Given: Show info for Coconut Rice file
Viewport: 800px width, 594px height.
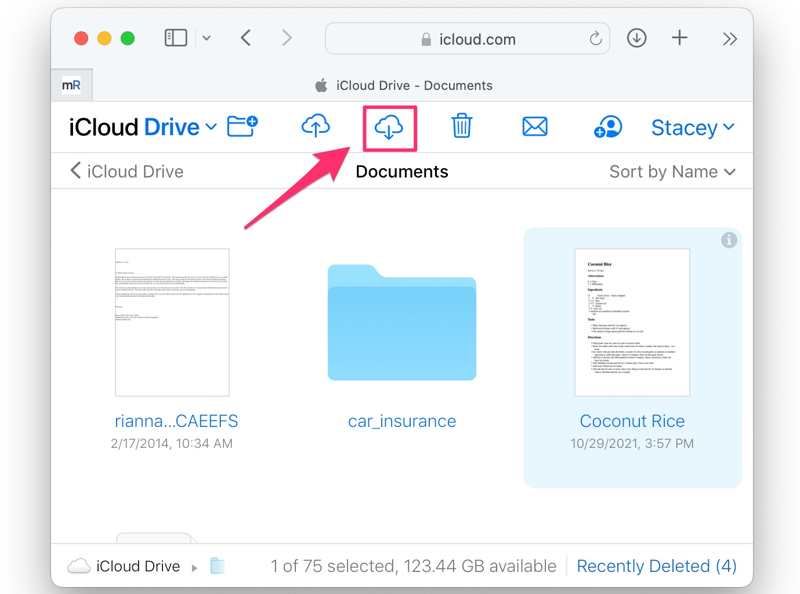Looking at the screenshot, I should coord(729,240).
